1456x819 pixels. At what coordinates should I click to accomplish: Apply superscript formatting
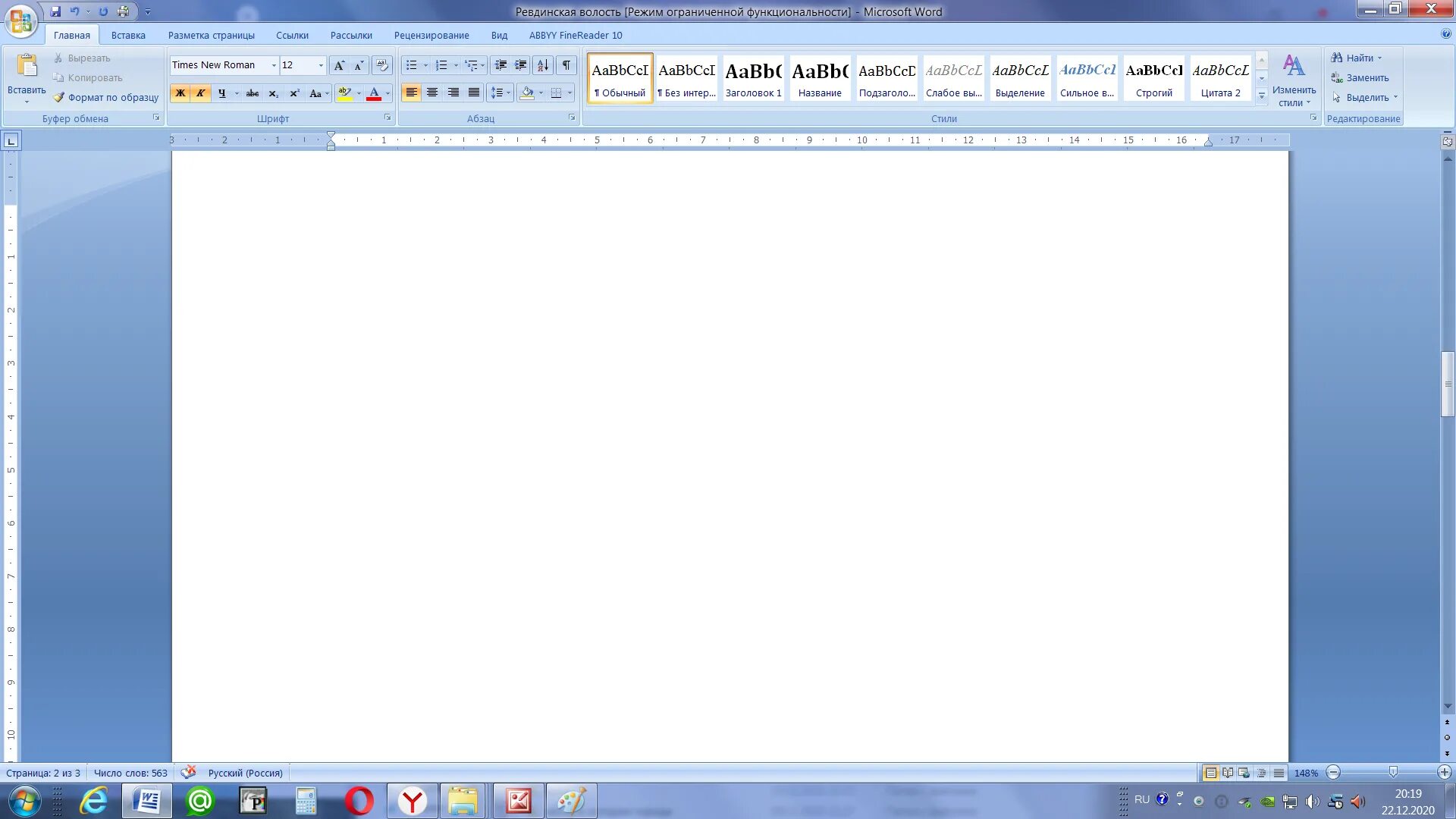pos(294,93)
